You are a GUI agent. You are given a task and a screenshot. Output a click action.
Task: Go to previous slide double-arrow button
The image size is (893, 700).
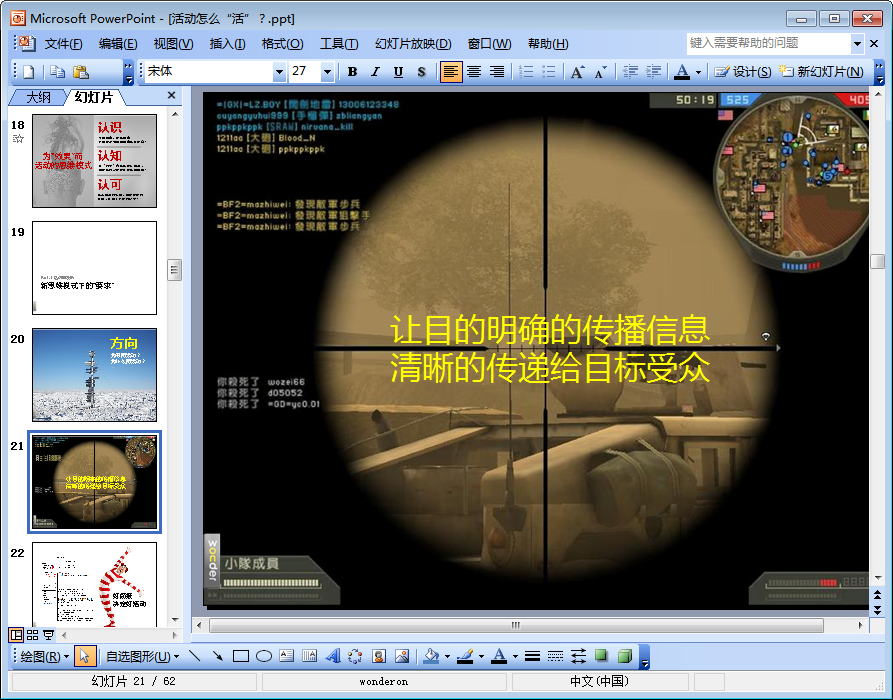coord(877,595)
